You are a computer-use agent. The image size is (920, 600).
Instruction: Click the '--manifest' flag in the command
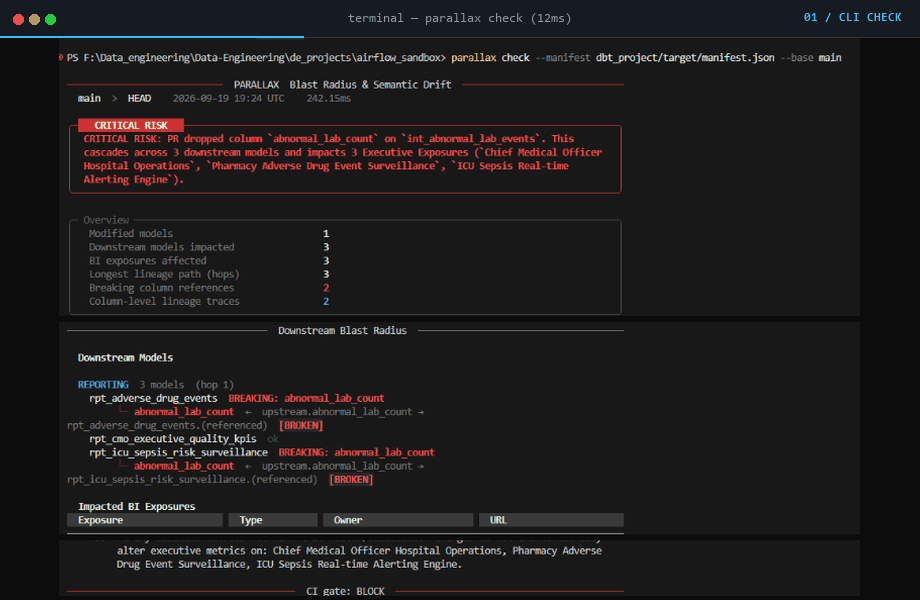(x=563, y=57)
